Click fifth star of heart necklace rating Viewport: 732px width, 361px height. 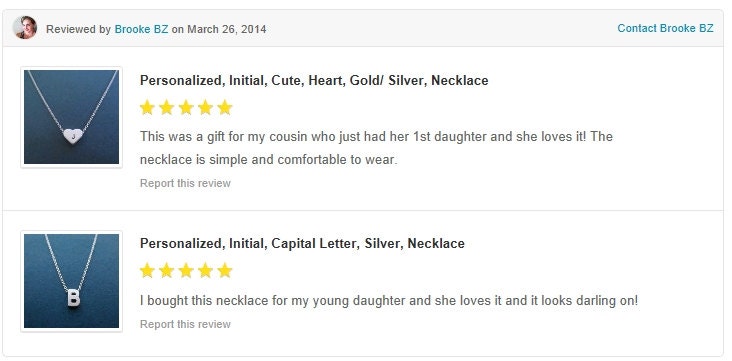coord(225,107)
